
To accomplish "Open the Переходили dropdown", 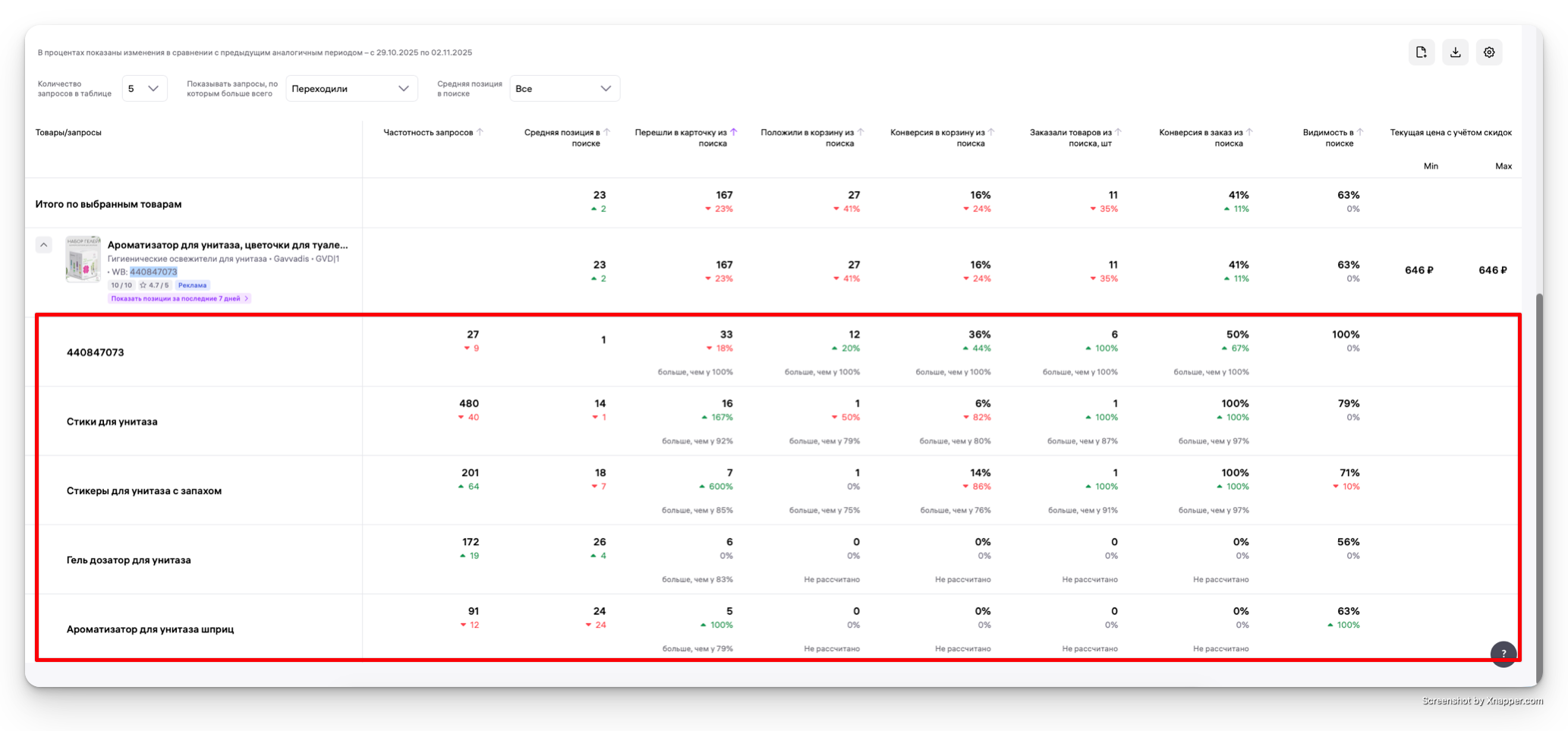I will [351, 89].
